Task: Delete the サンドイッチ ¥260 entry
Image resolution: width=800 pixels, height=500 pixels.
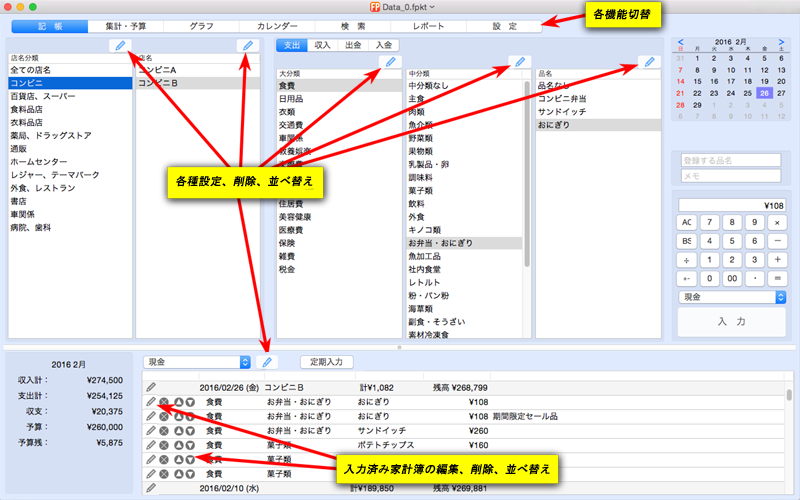Action: click(164, 430)
